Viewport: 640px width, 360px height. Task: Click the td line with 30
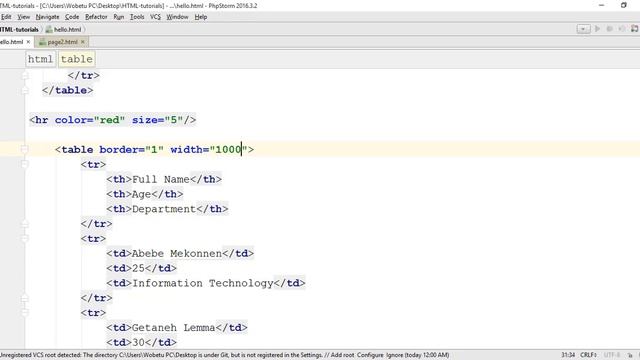142,342
